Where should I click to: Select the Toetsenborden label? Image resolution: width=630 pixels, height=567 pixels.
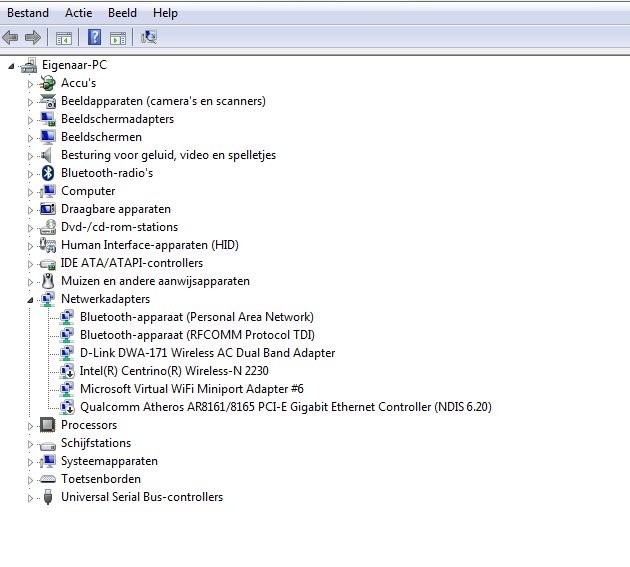pyautogui.click(x=101, y=479)
